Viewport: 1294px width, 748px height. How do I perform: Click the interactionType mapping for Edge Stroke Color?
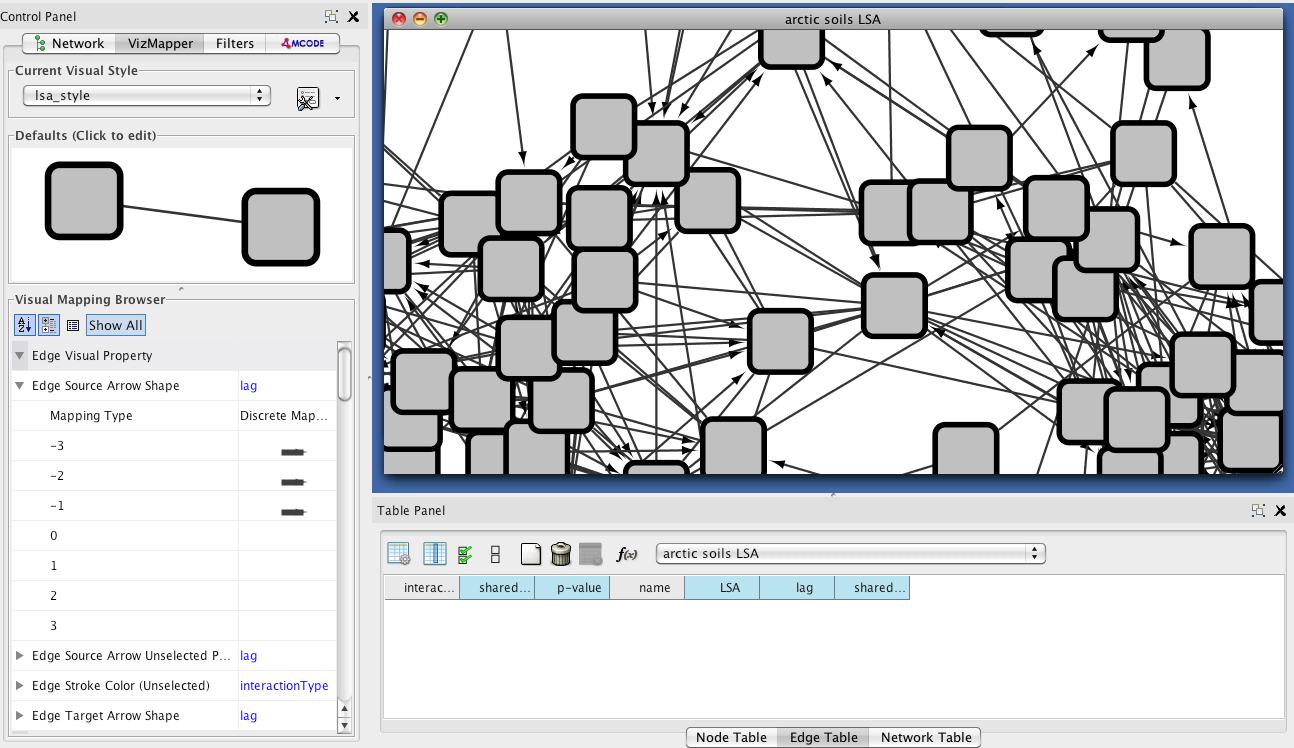284,686
